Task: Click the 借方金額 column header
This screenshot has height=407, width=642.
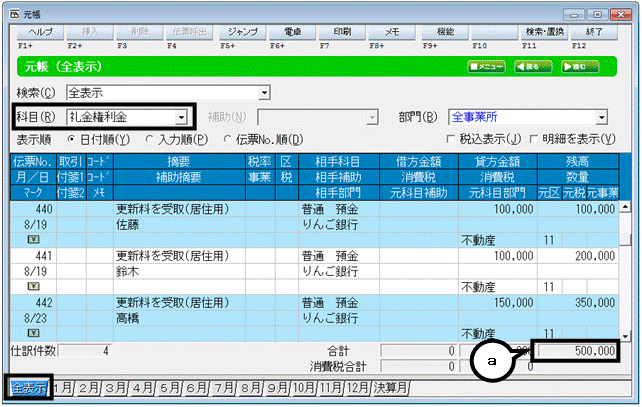Action: [419, 162]
